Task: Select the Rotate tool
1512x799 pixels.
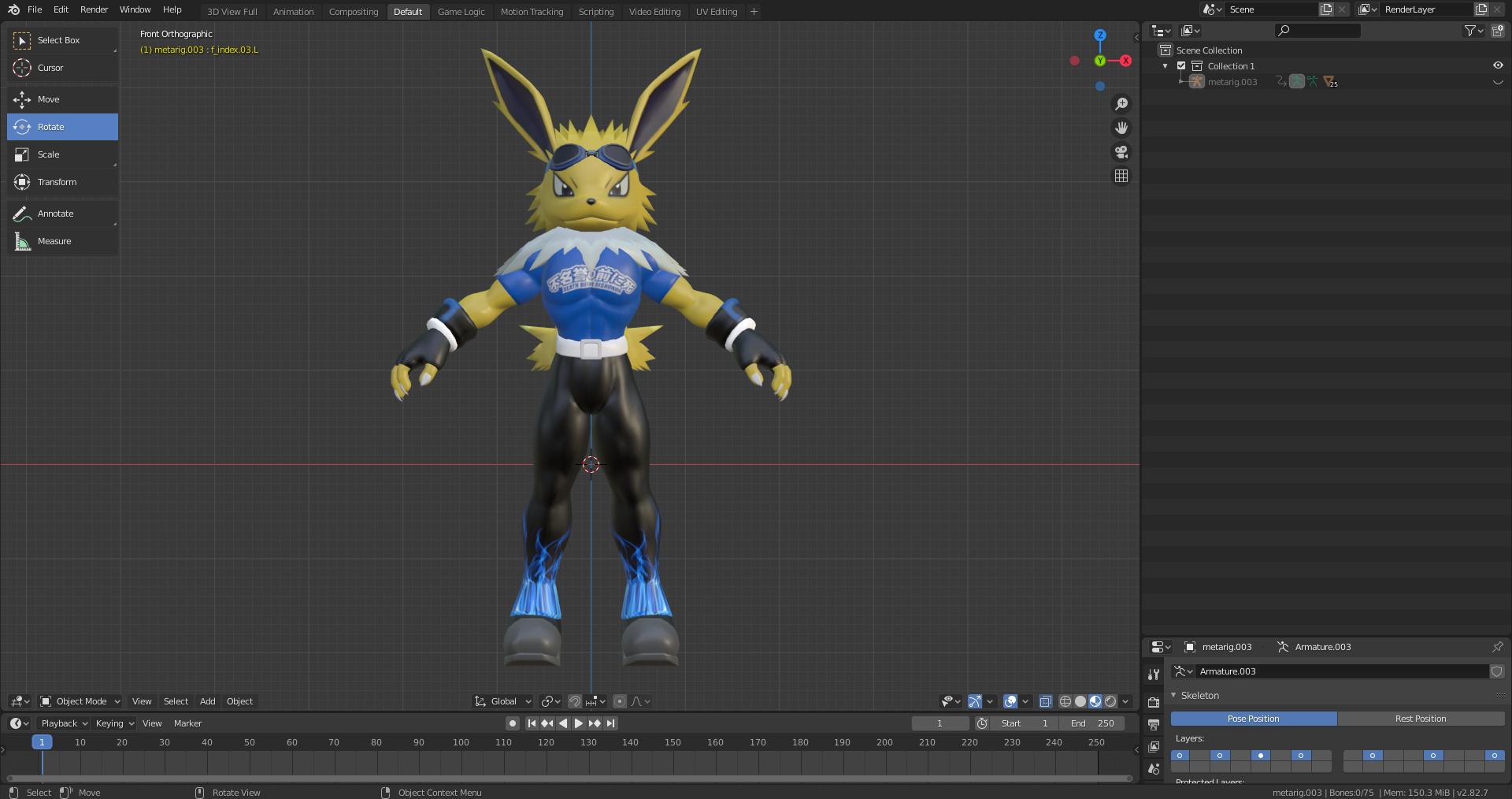Action: [62, 127]
